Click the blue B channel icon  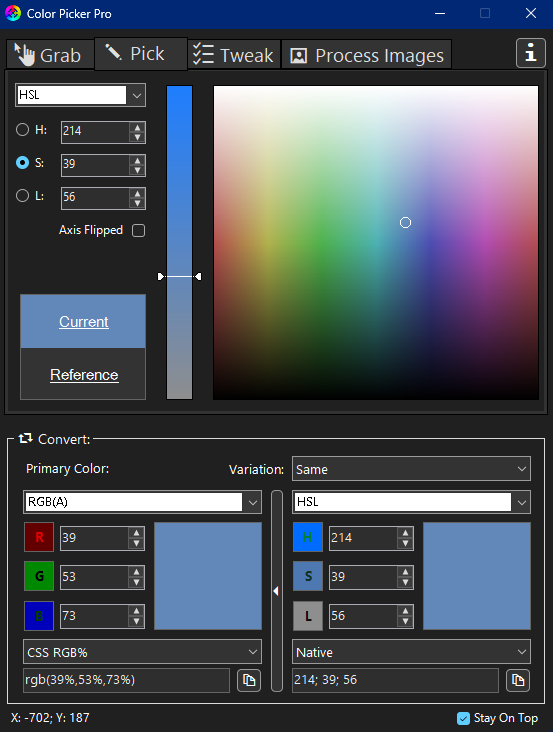click(x=39, y=616)
